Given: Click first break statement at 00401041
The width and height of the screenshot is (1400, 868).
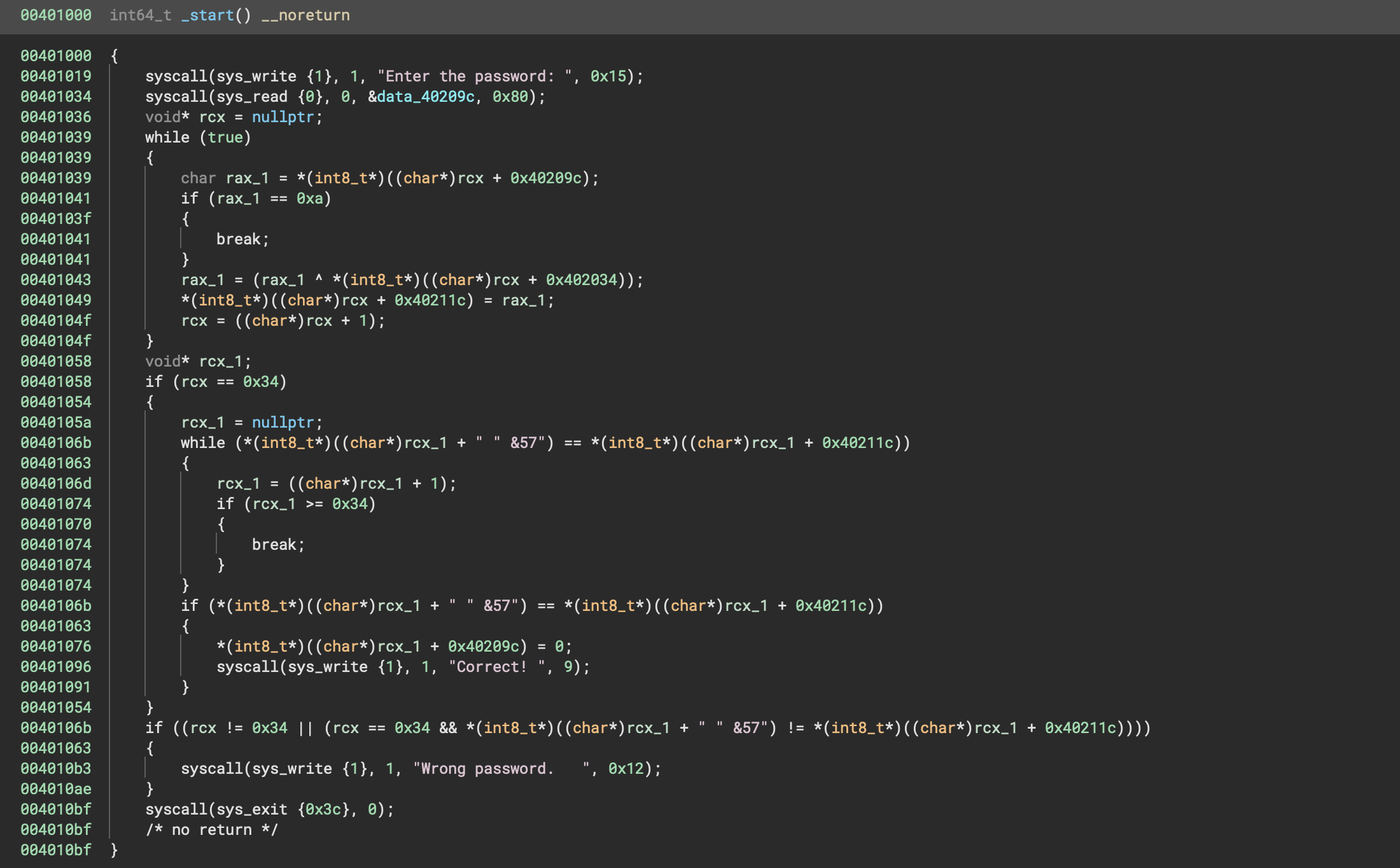Looking at the screenshot, I should click(x=242, y=239).
